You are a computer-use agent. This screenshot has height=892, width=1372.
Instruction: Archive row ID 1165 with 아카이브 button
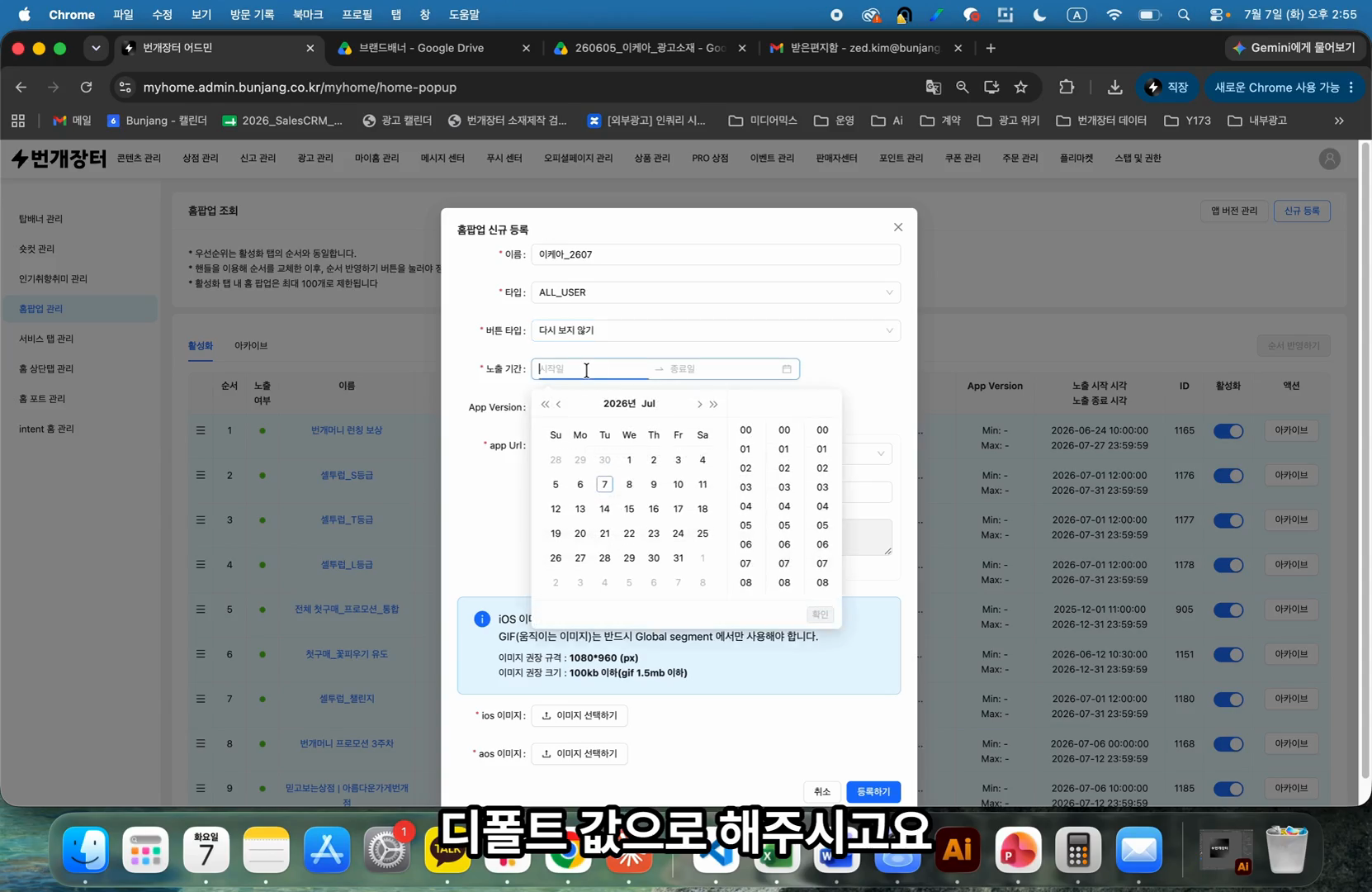pos(1291,430)
